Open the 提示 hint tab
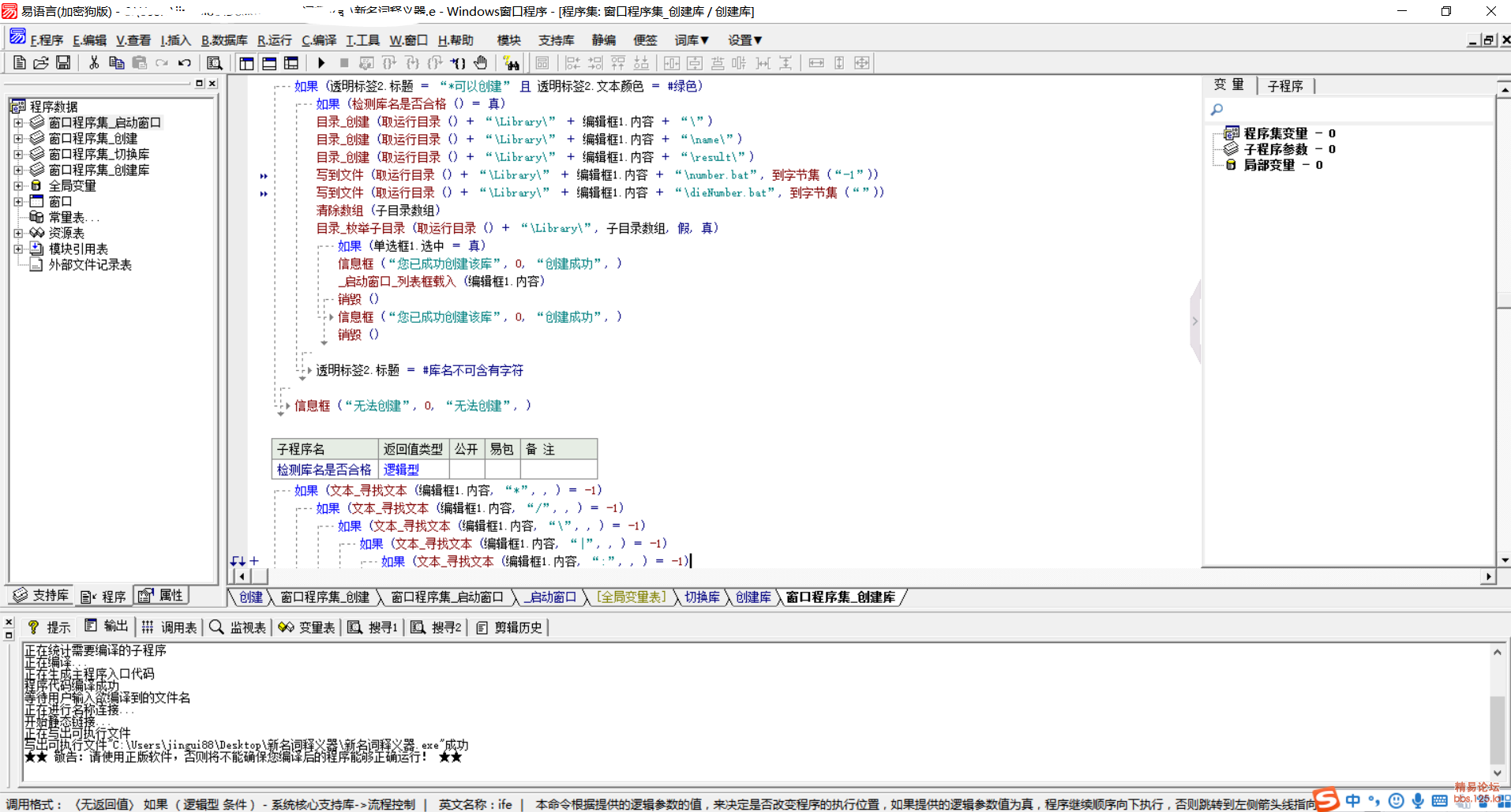Image resolution: width=1511 pixels, height=812 pixels. 49,627
